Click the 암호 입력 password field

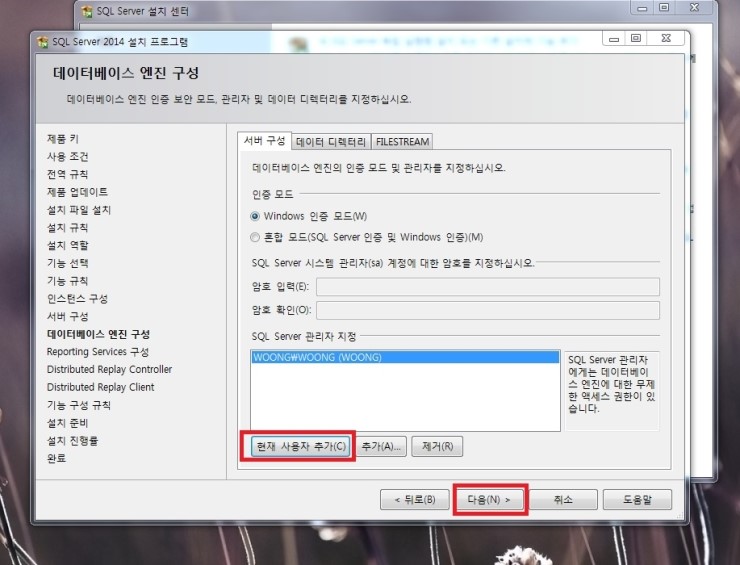click(488, 287)
